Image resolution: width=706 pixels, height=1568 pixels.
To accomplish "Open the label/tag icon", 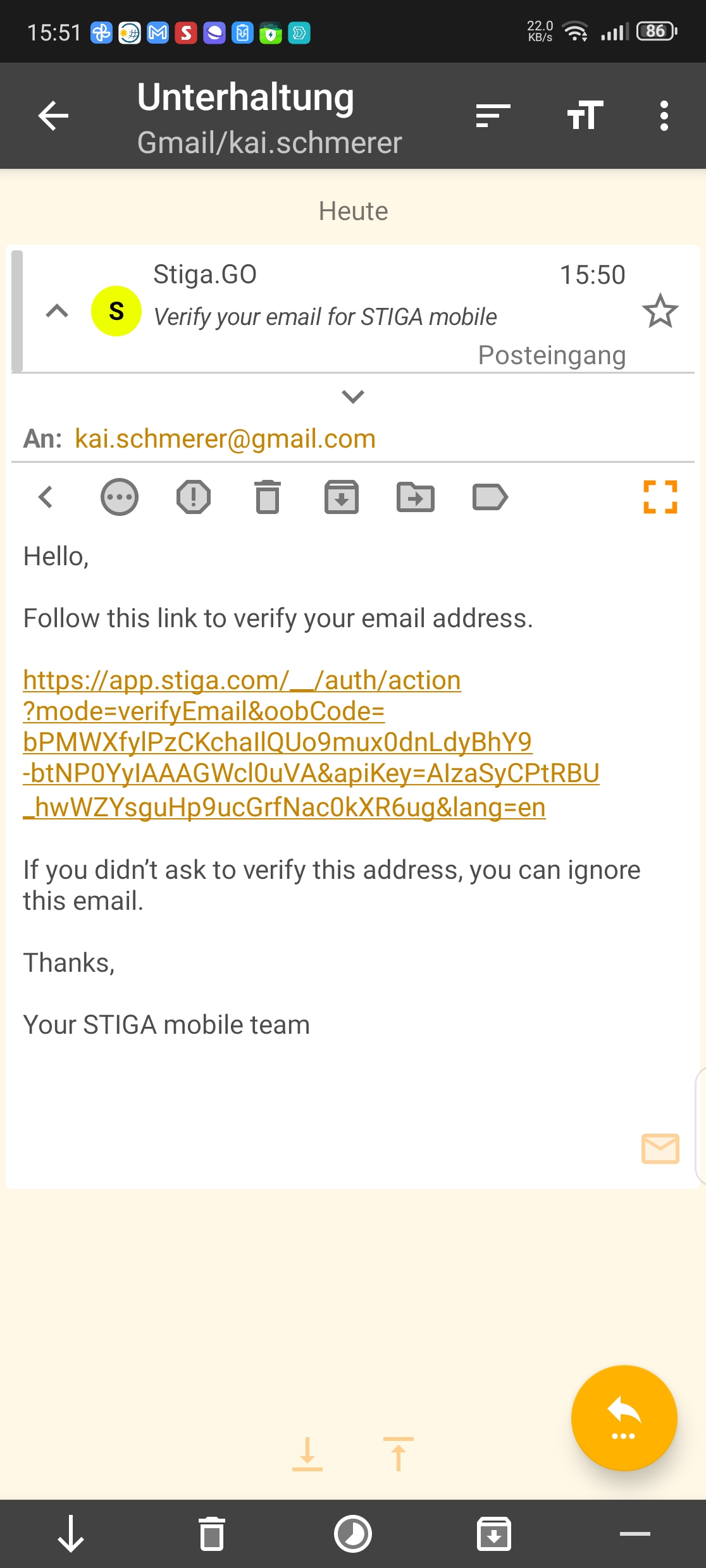I will (x=490, y=497).
